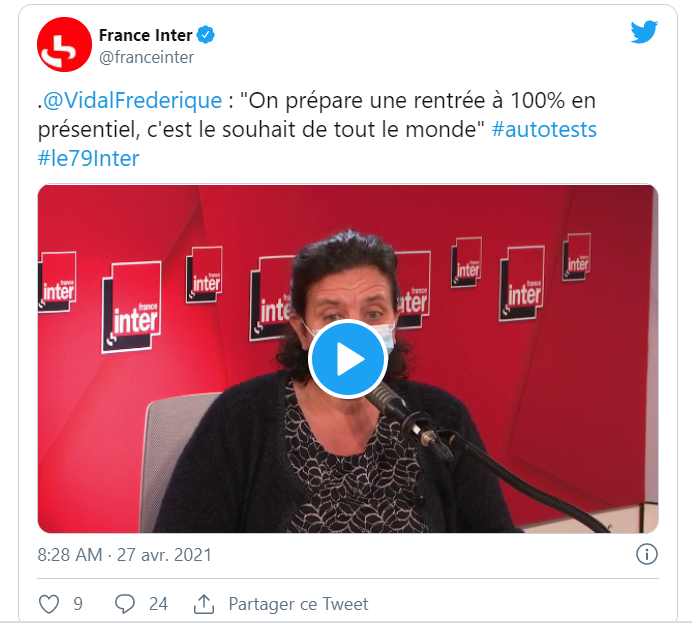Click the Twitter bird logo

[644, 32]
